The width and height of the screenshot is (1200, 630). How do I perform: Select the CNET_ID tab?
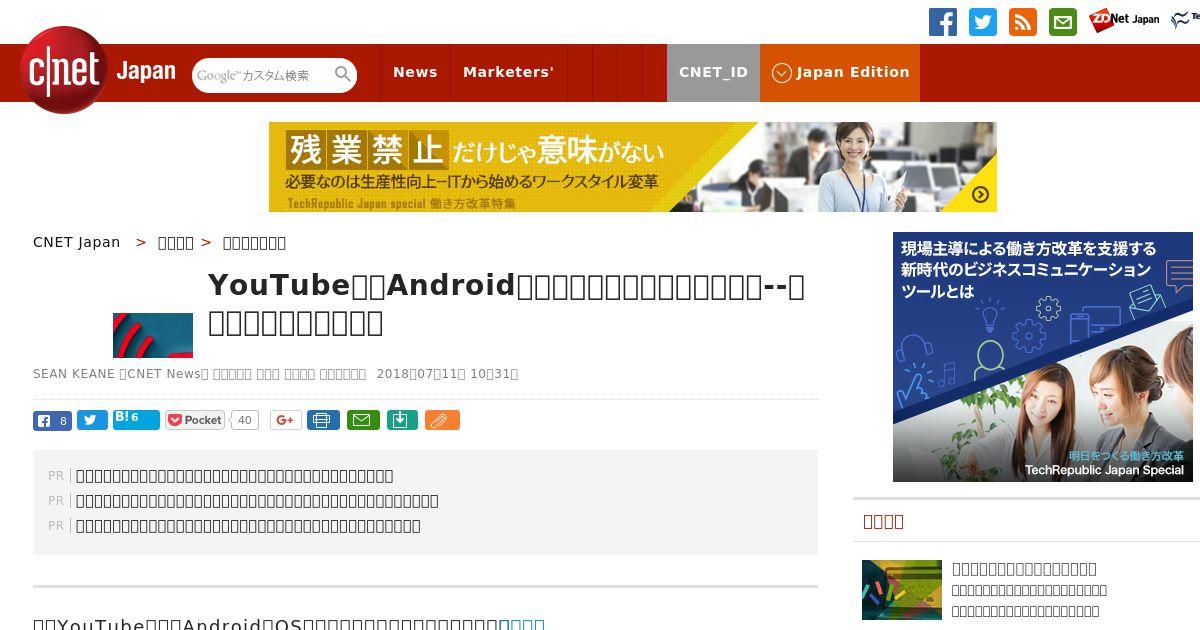(x=713, y=72)
